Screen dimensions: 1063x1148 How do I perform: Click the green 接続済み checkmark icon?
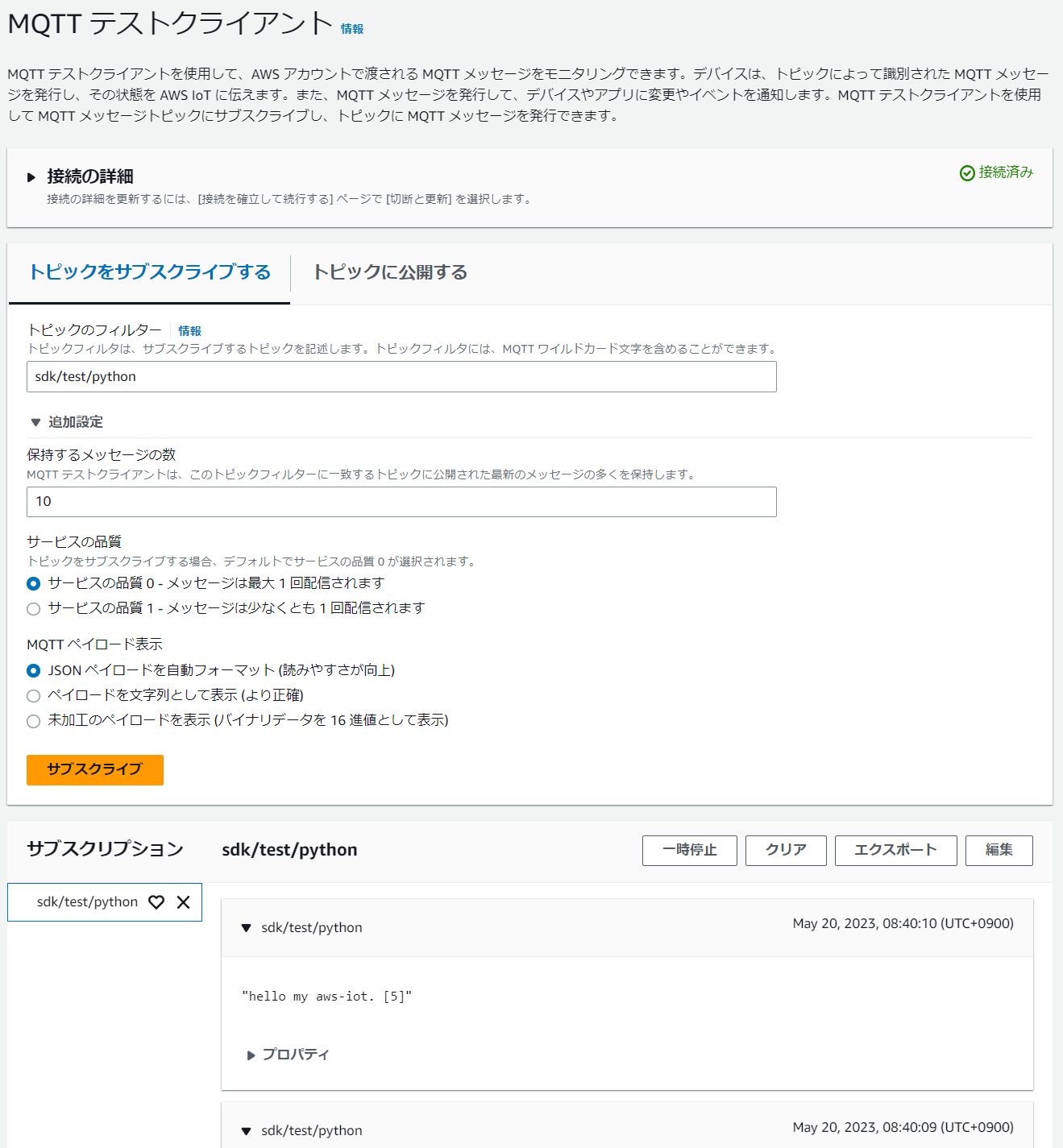967,172
